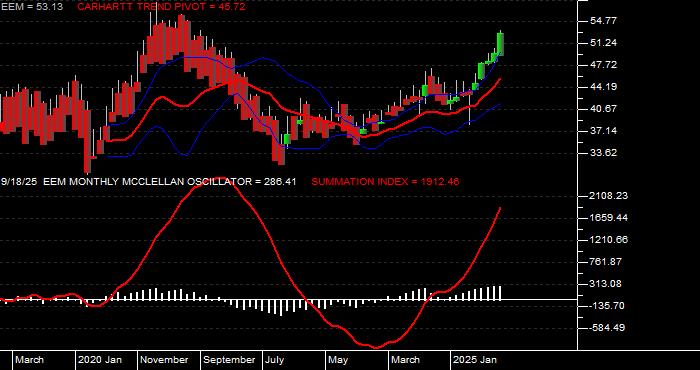The image size is (700, 370).
Task: Click the November time axis label
Action: [165, 360]
